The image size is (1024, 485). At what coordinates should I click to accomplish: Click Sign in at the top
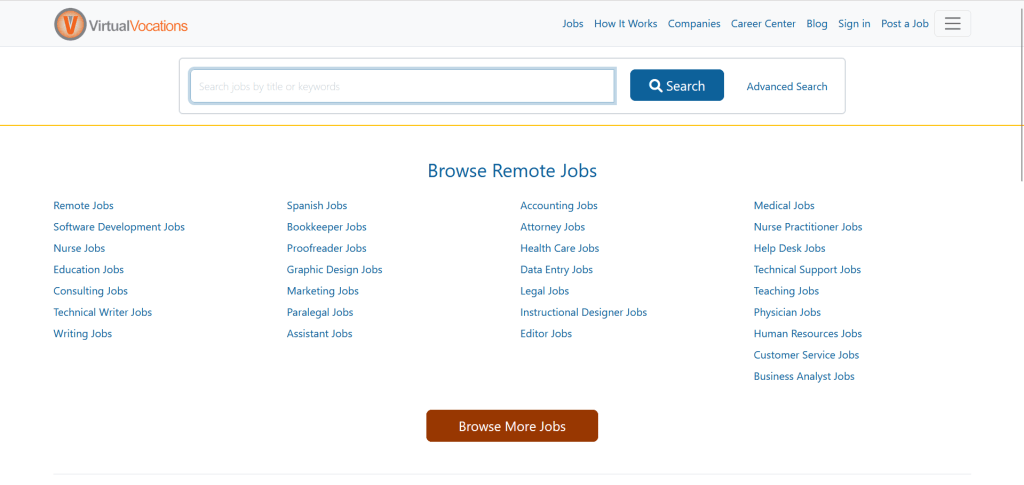click(x=854, y=23)
